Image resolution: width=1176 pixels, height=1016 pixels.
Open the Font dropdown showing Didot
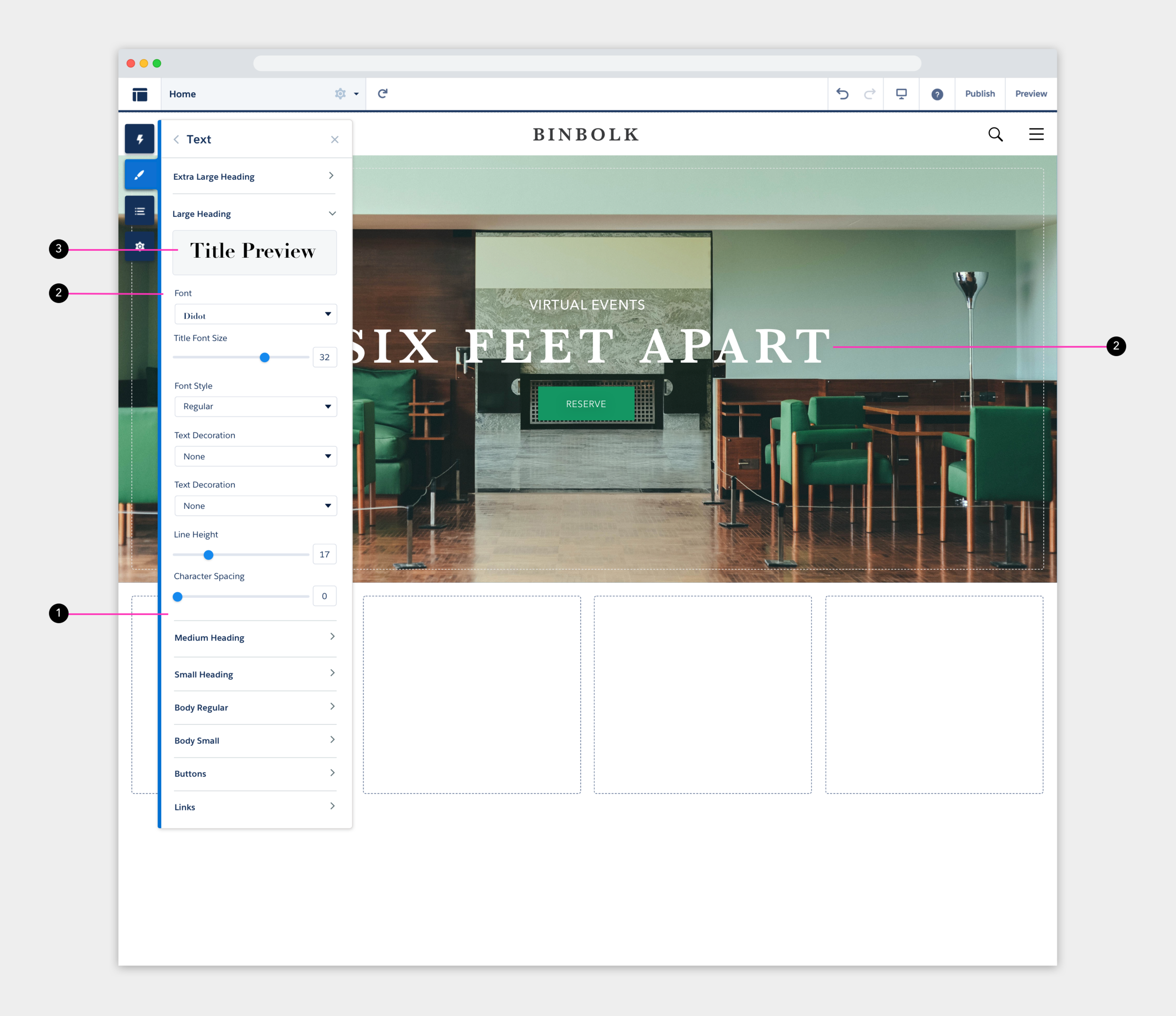(x=255, y=315)
